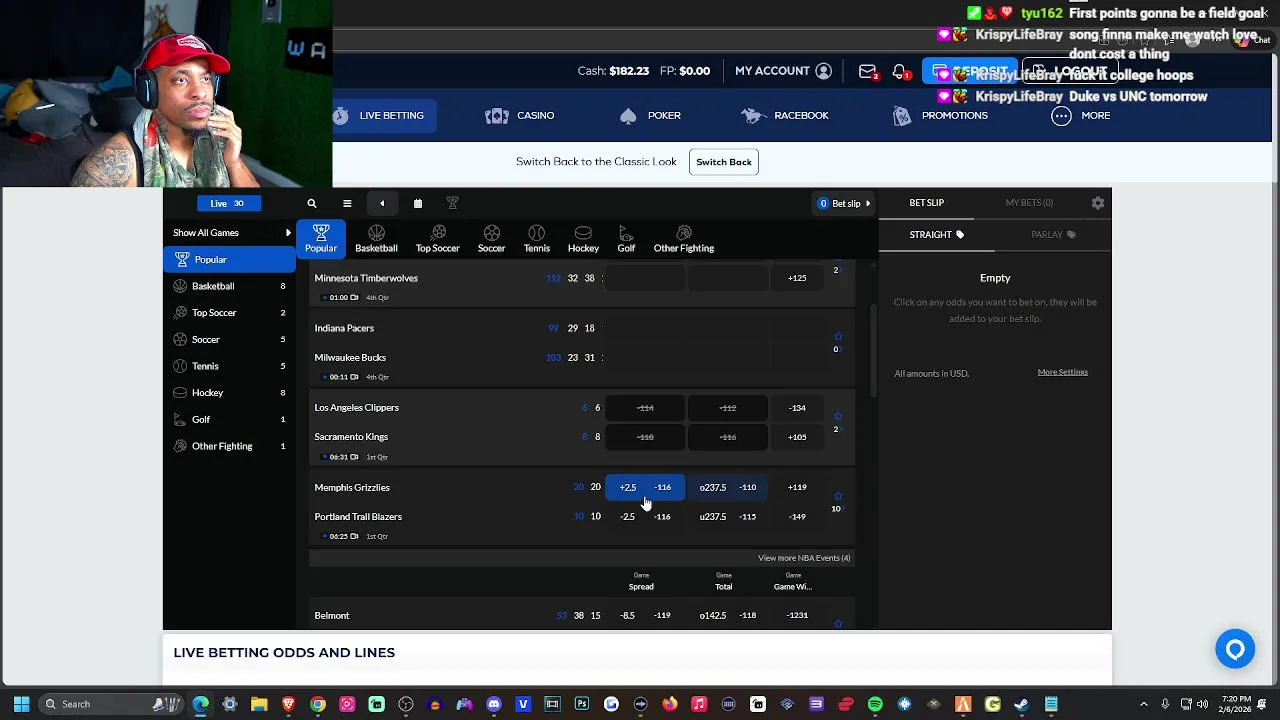Screen dimensions: 1280x720
Task: Favorite the Clippers vs Kings game star
Action: pos(838,416)
